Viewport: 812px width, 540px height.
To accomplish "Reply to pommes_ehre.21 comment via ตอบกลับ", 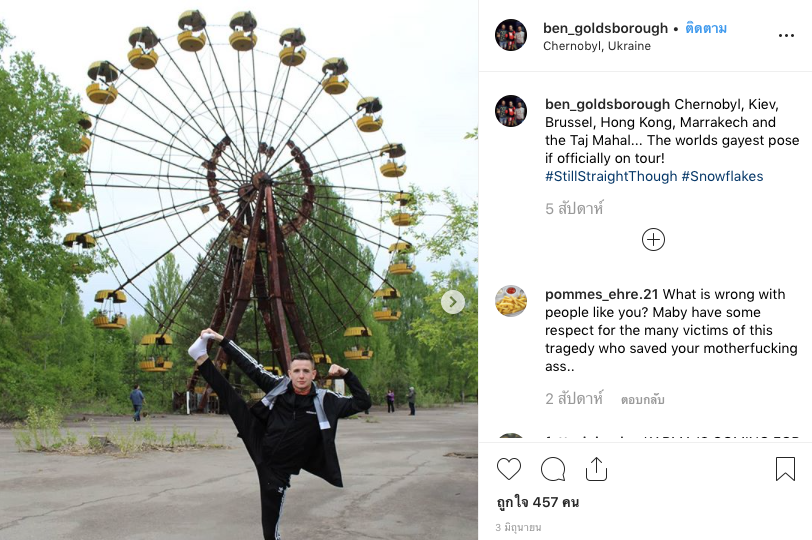I will pyautogui.click(x=642, y=400).
